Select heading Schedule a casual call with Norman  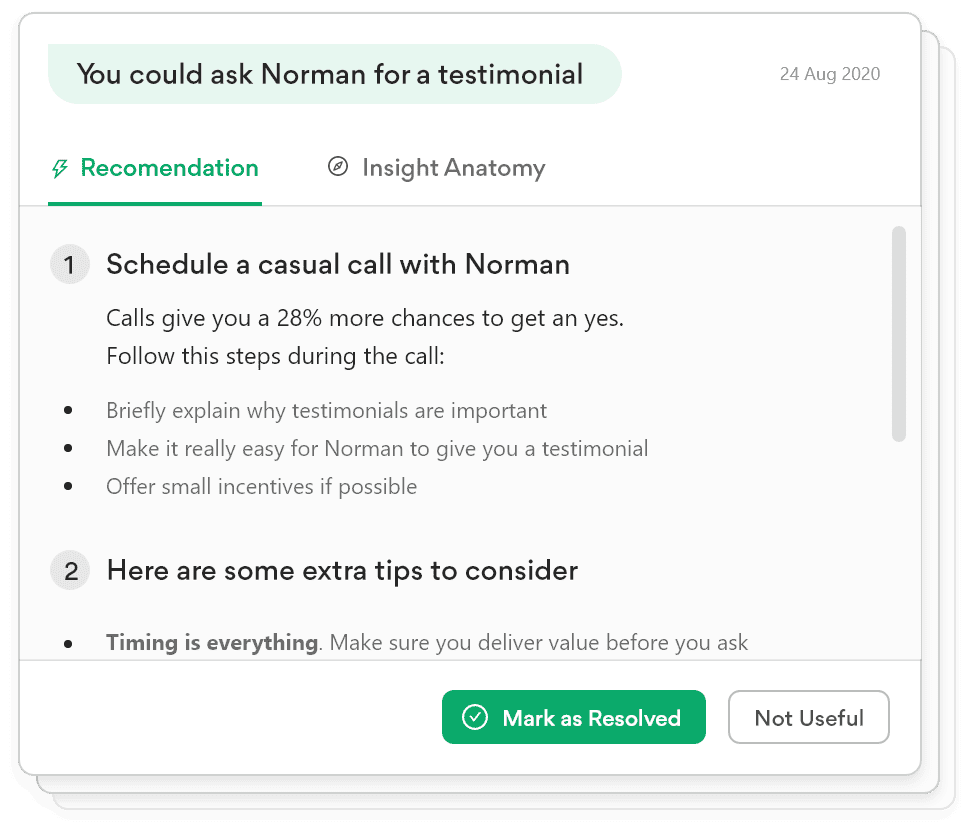click(x=338, y=265)
